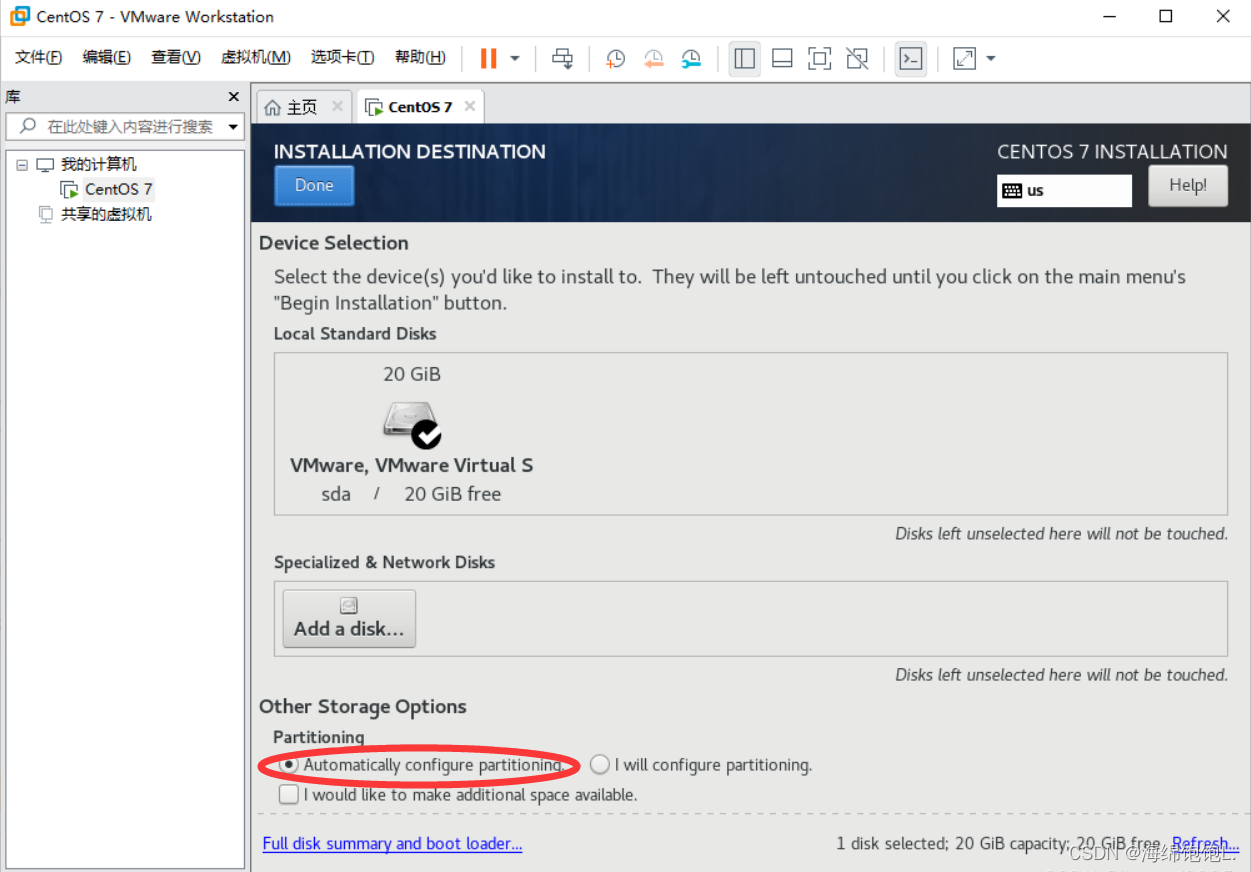Toggle Unity mode icon
This screenshot has height=872, width=1251.
[857, 58]
